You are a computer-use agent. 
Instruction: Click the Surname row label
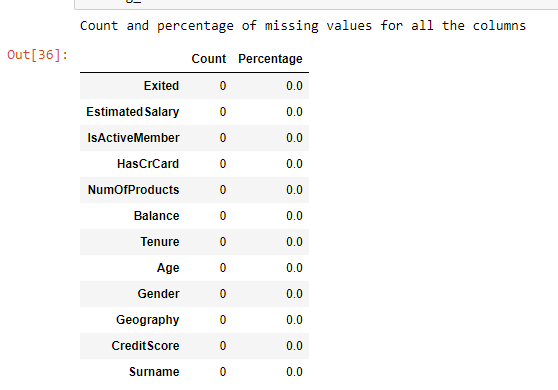click(154, 371)
